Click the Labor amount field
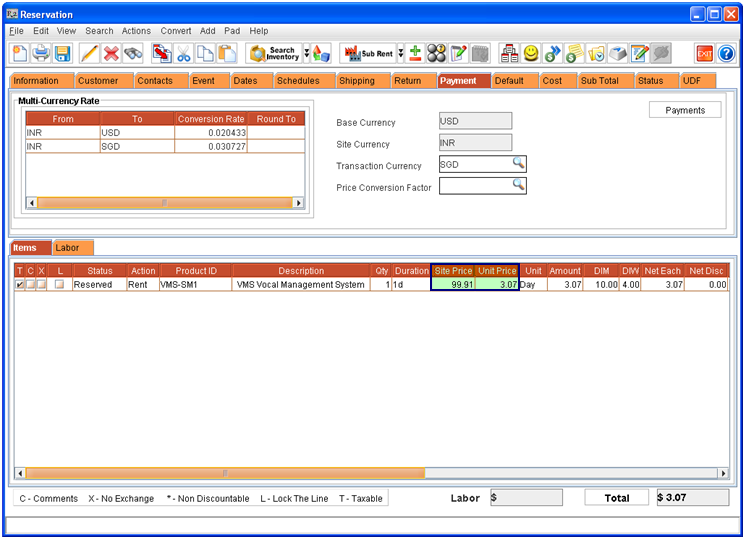 click(x=526, y=498)
